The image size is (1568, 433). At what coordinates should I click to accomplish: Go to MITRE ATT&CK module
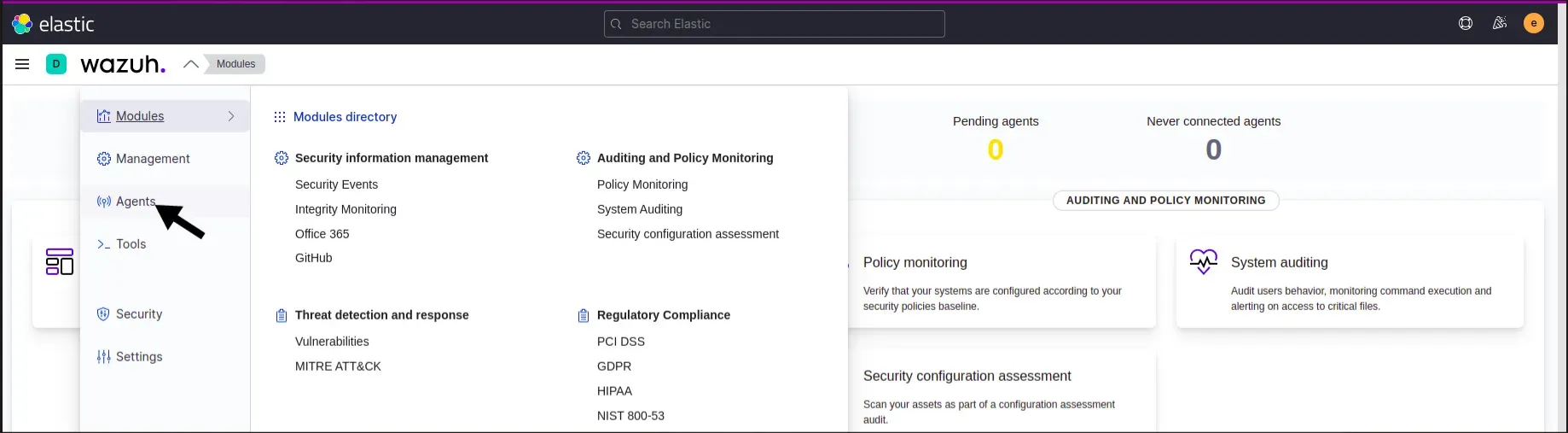(338, 366)
